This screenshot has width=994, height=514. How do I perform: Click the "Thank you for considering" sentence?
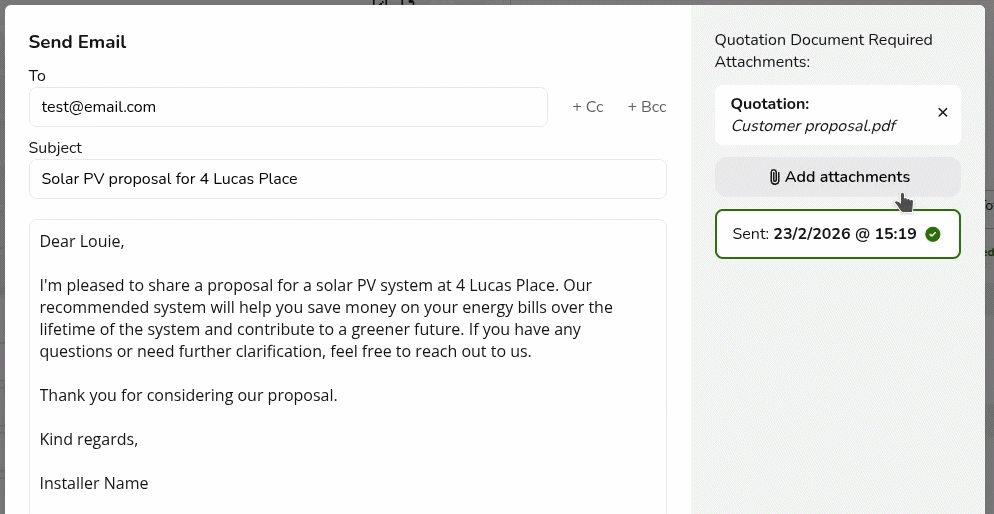188,395
